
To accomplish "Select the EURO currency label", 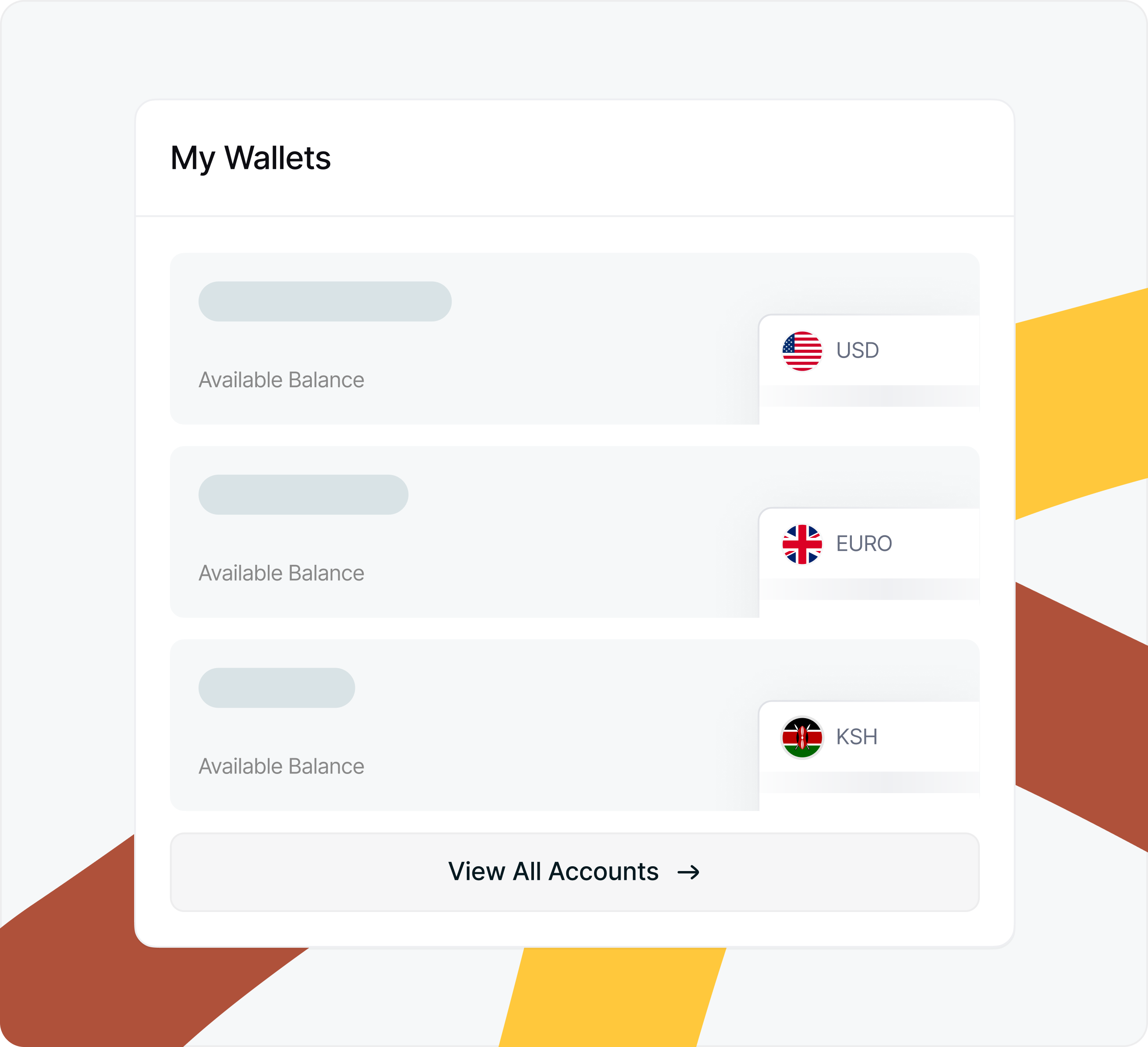I will (863, 544).
